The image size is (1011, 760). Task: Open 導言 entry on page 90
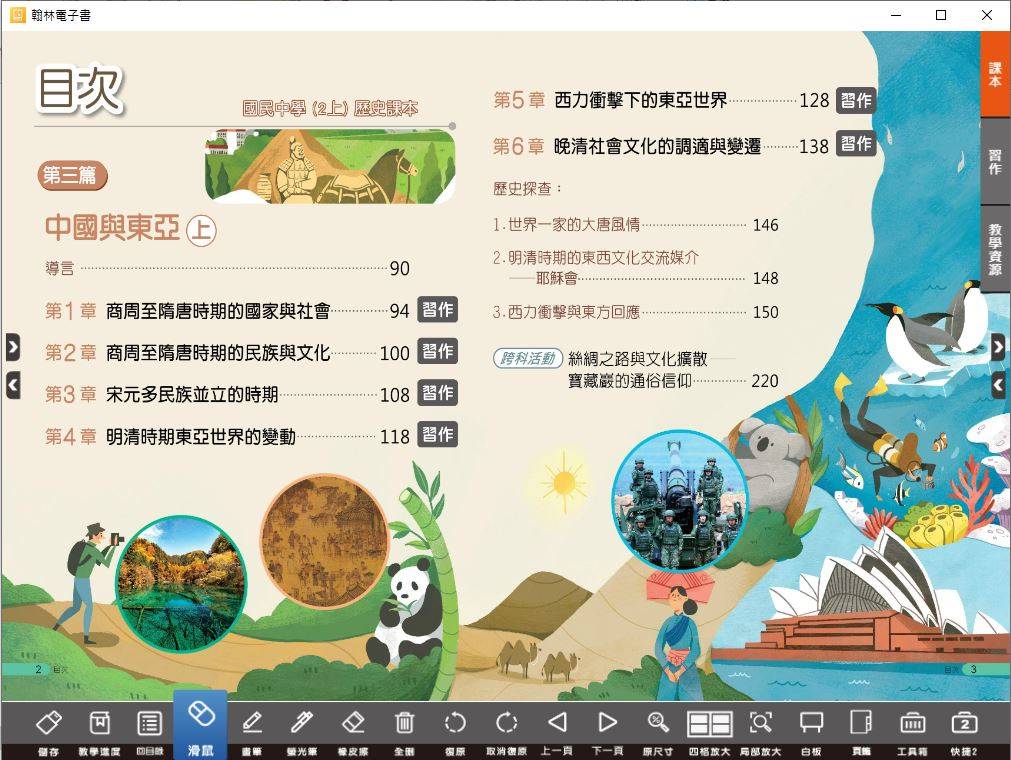227,268
